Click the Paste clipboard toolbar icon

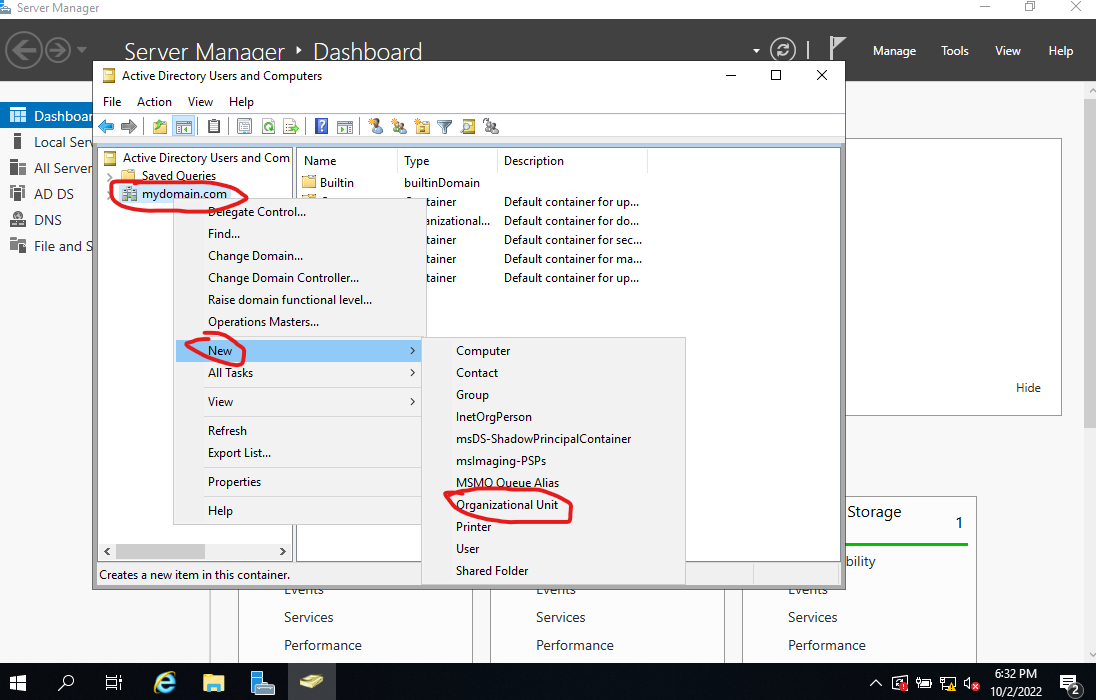[214, 127]
